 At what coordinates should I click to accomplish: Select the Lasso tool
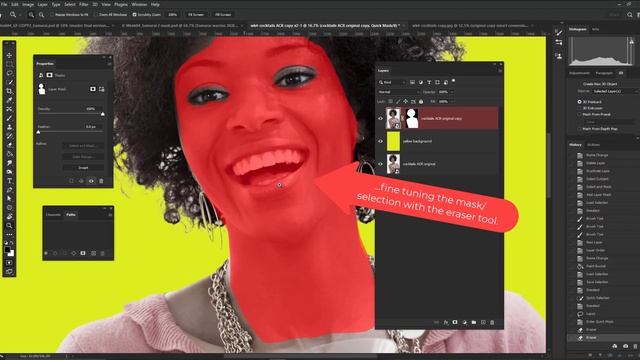coord(9,73)
